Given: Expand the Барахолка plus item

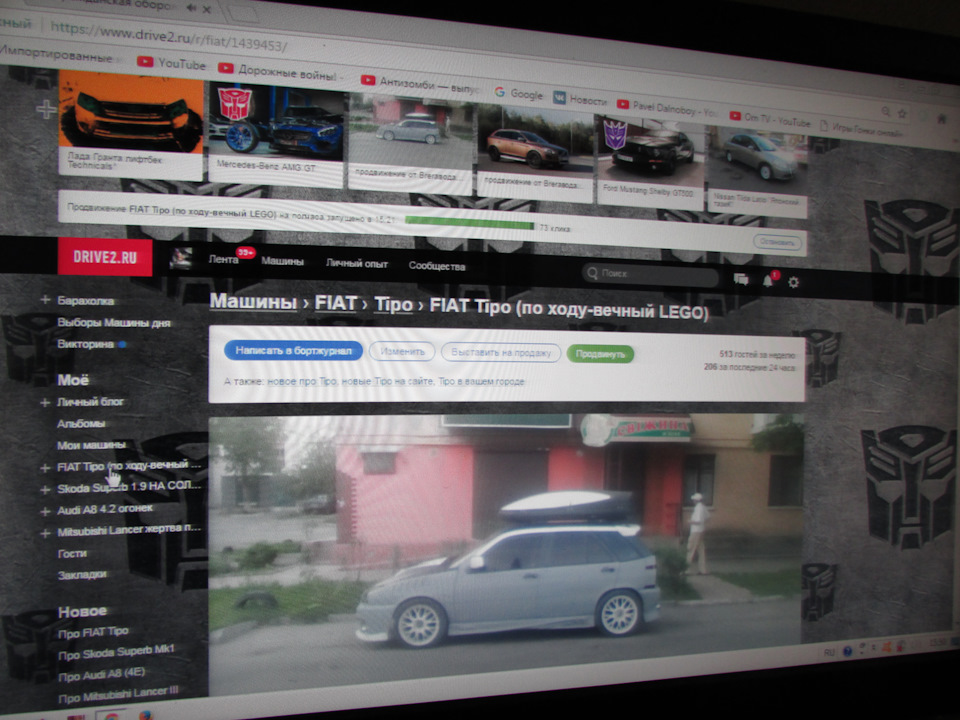Looking at the screenshot, I should tap(45, 300).
